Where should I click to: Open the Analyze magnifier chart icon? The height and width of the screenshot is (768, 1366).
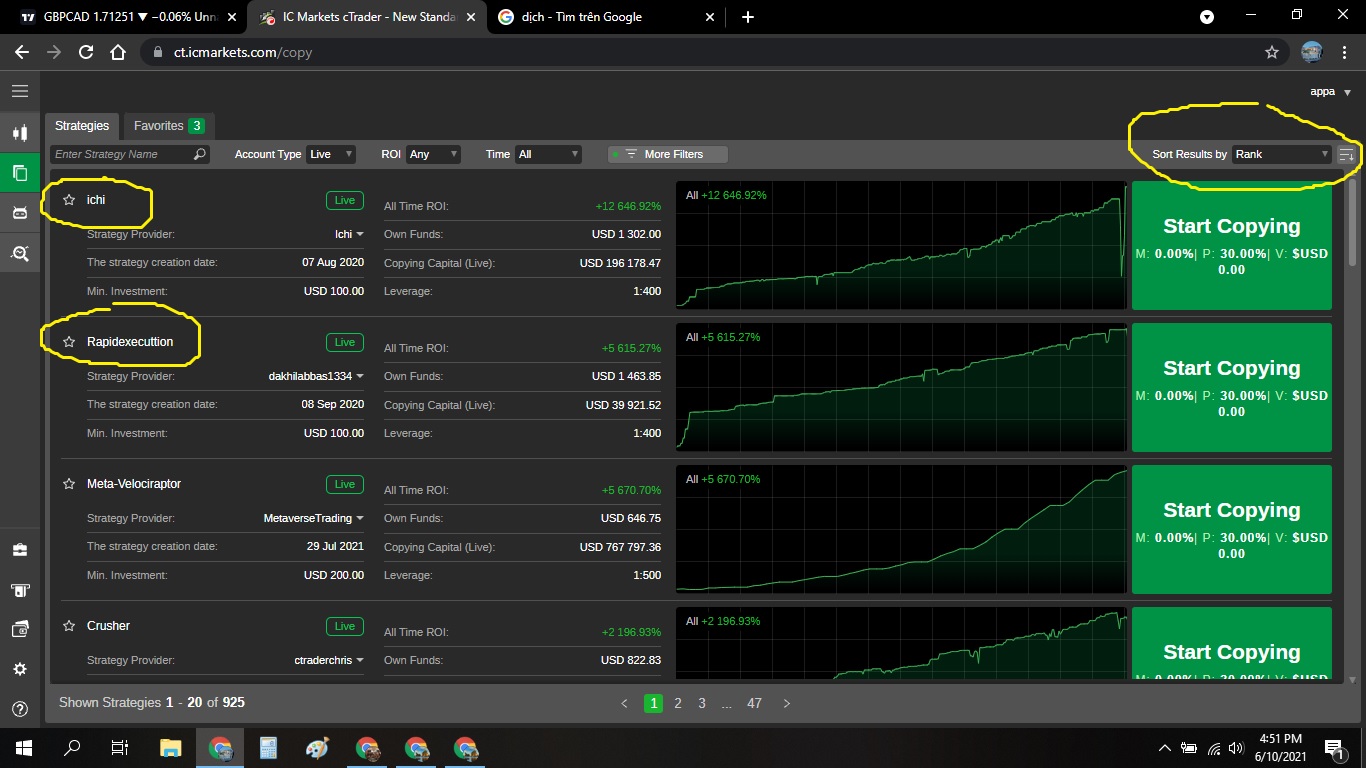click(x=19, y=253)
